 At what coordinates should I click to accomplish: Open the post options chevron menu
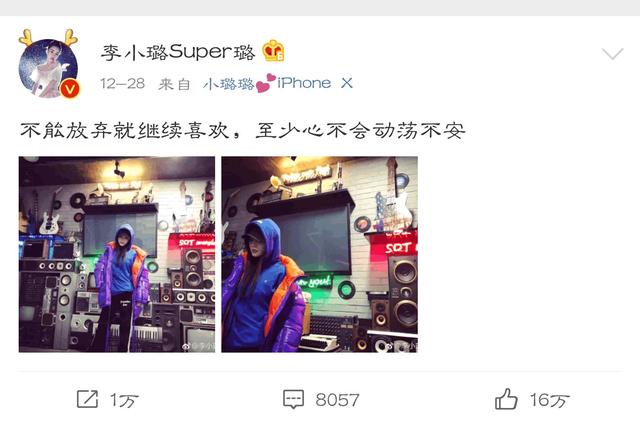click(x=612, y=53)
